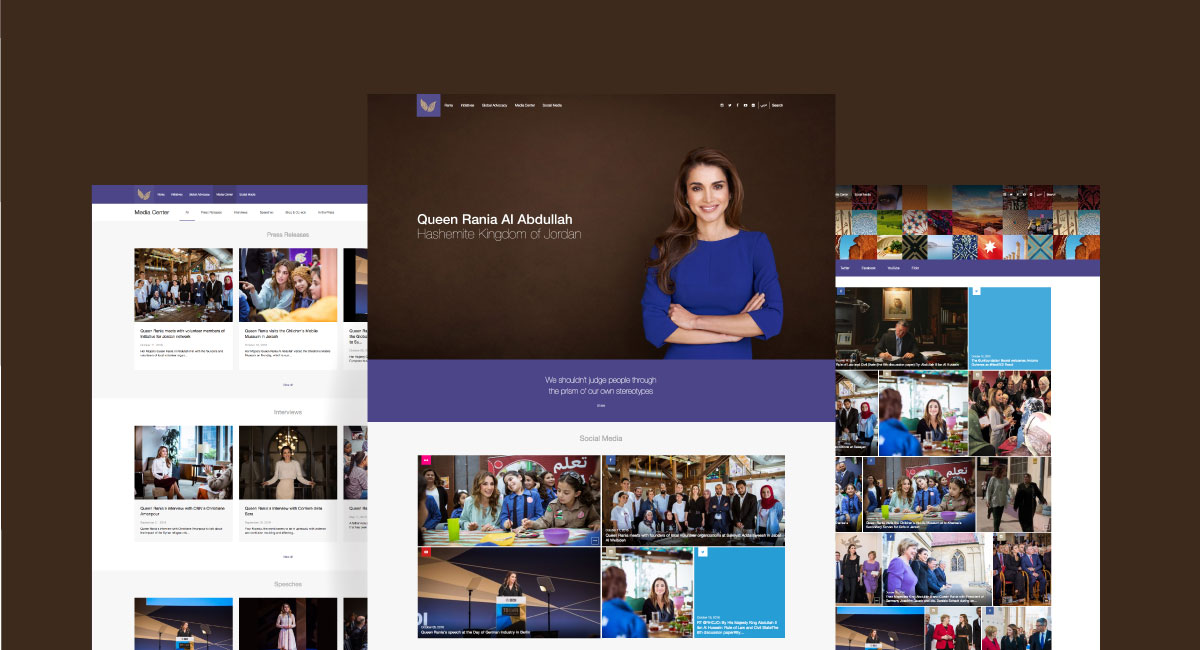Select the In the Press tab in Media Center

tap(326, 212)
